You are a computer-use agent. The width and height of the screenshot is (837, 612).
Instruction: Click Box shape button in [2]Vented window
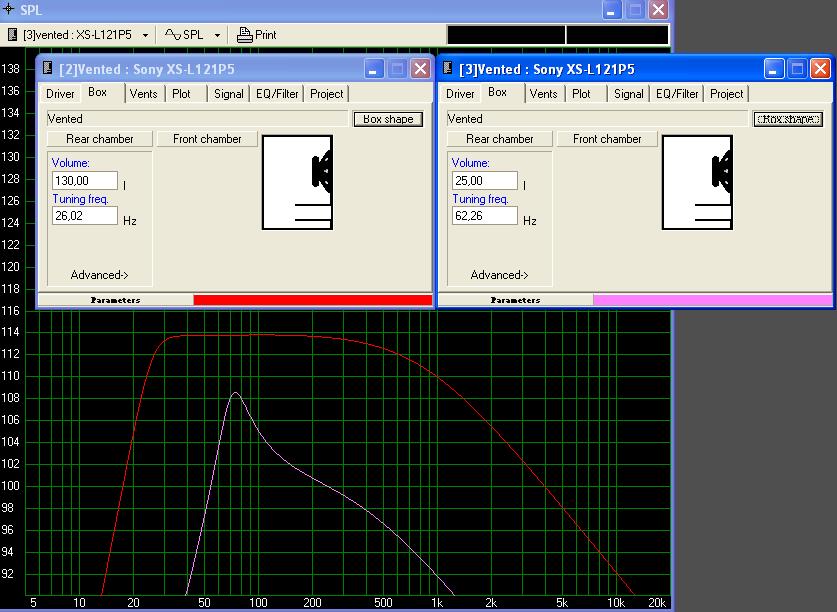pos(388,119)
